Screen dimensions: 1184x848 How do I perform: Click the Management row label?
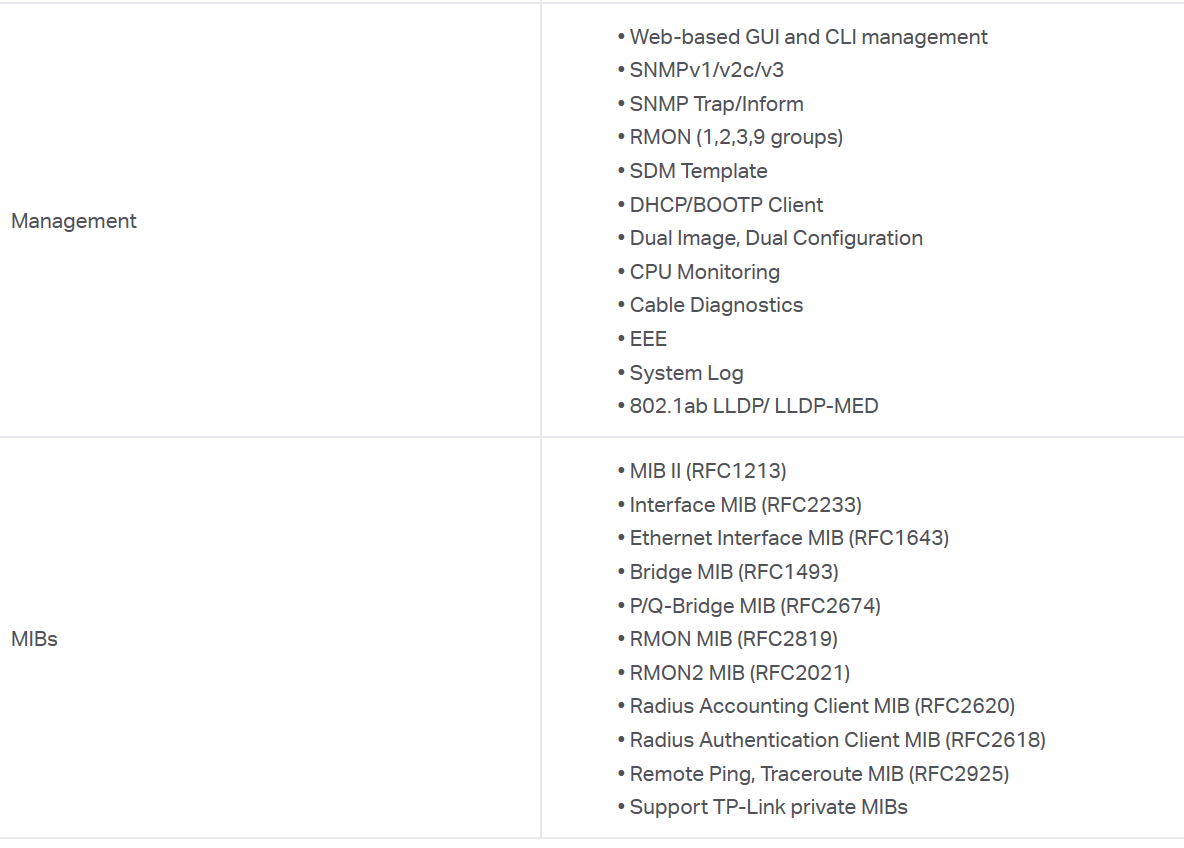click(x=74, y=221)
